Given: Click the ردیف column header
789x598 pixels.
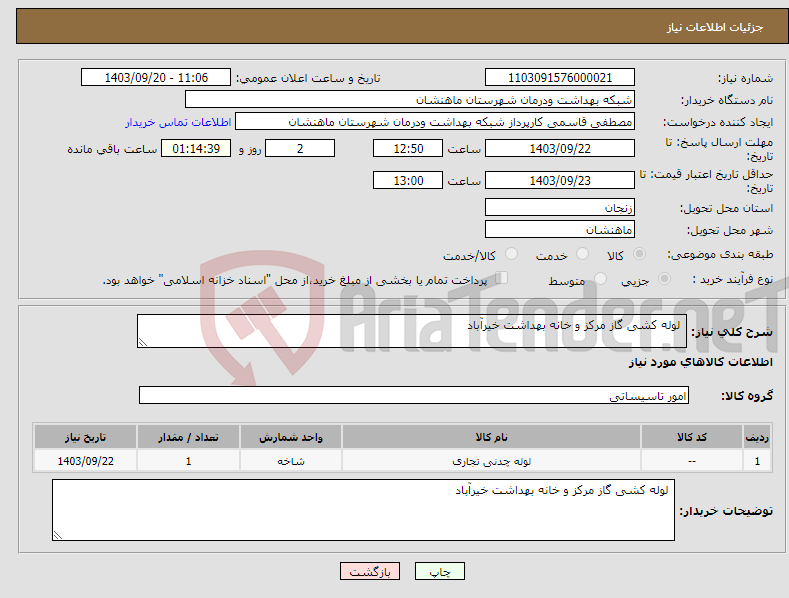Looking at the screenshot, I should [x=757, y=437].
